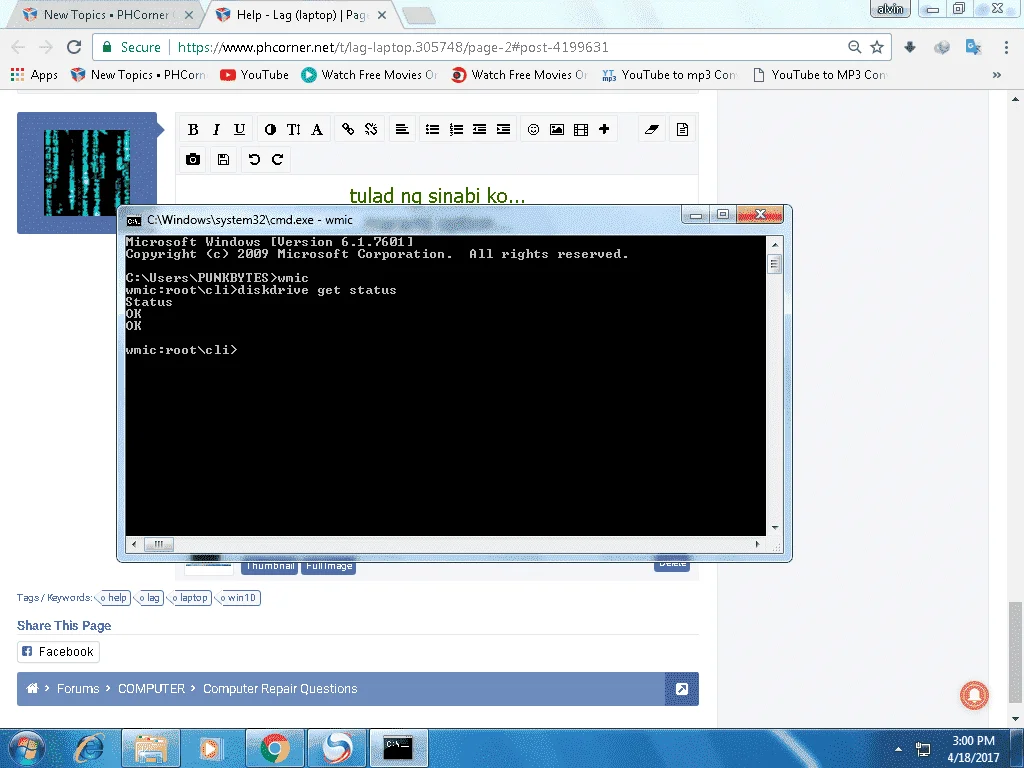Select cmd window in taskbar

[x=398, y=748]
